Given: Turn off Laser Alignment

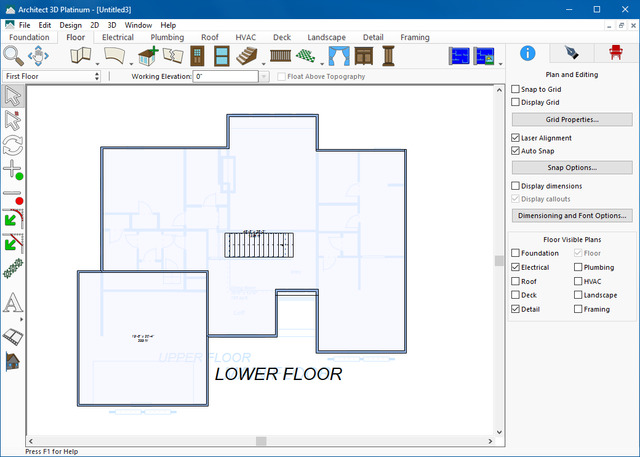Looking at the screenshot, I should (516, 138).
